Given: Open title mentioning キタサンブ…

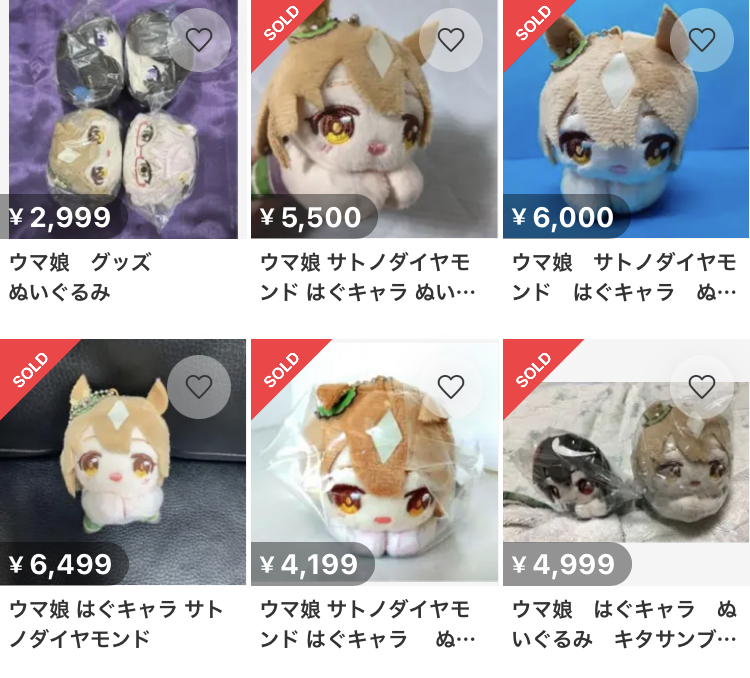Looking at the screenshot, I should [x=624, y=624].
